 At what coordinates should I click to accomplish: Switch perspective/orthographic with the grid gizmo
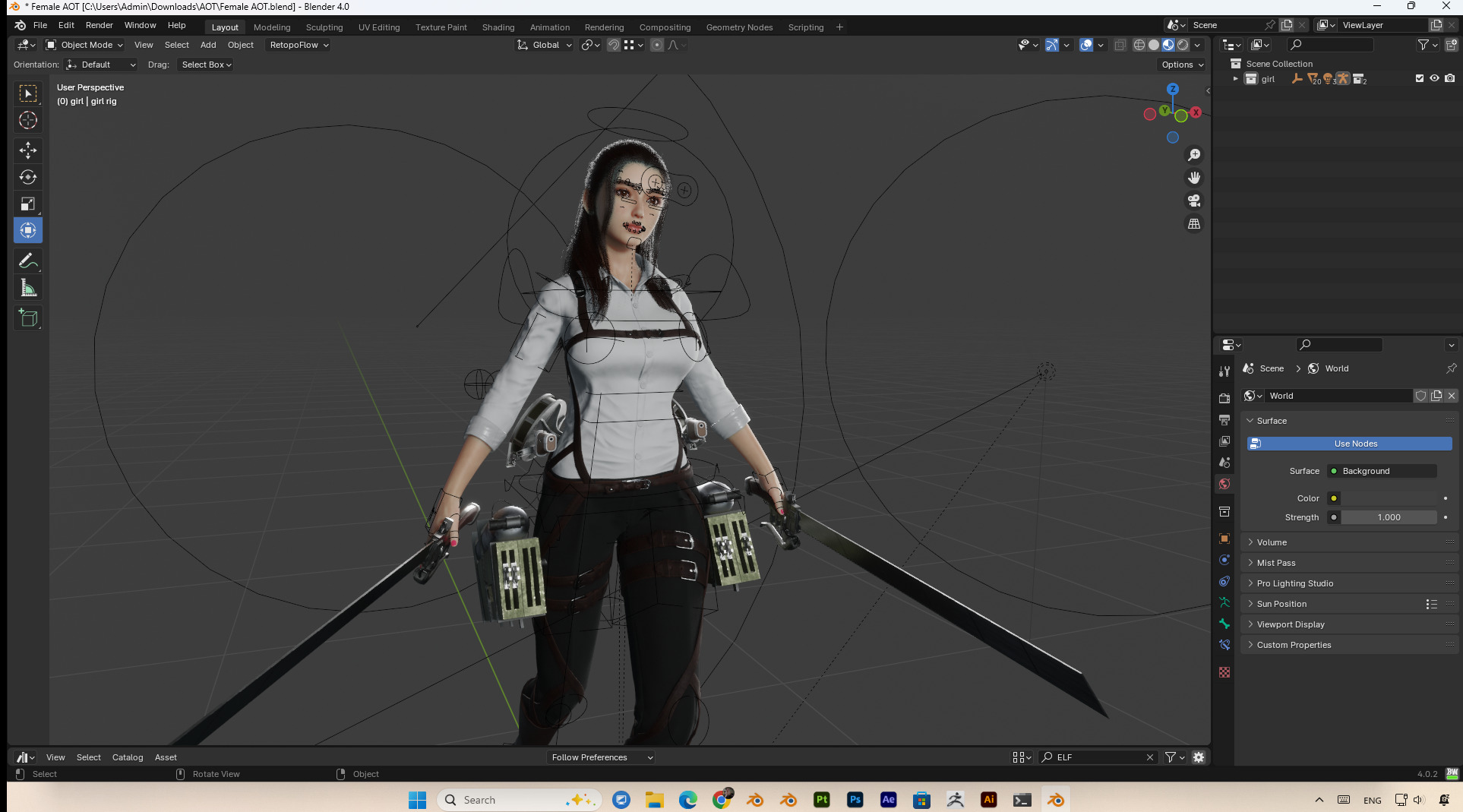(x=1194, y=223)
